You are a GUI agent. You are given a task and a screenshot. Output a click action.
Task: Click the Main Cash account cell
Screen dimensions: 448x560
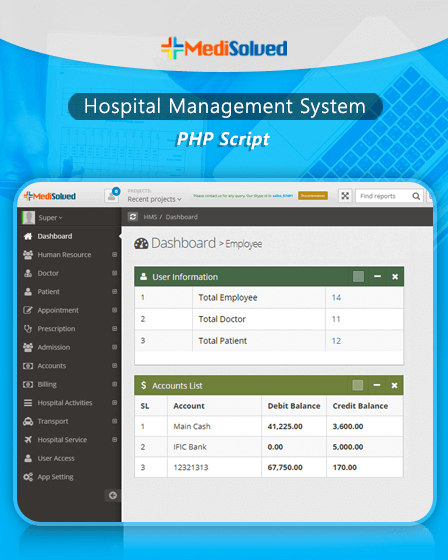(x=214, y=426)
